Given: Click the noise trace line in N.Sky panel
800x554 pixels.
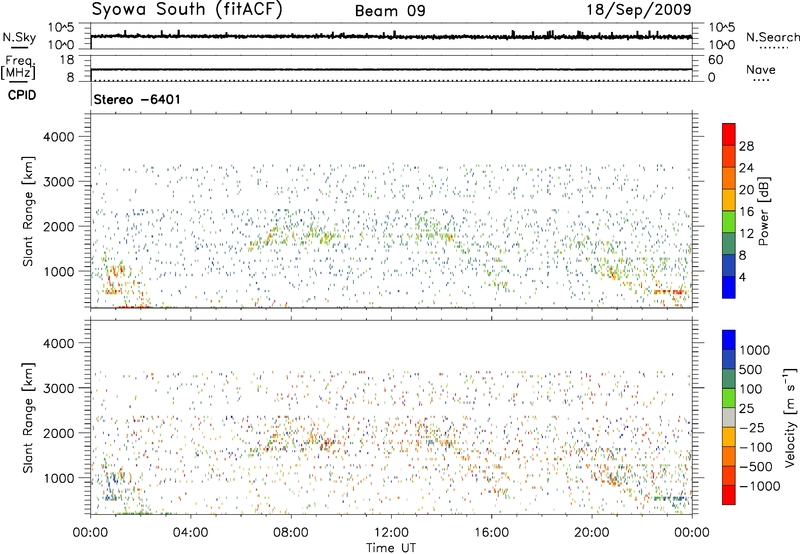Looking at the screenshot, I should (x=391, y=36).
